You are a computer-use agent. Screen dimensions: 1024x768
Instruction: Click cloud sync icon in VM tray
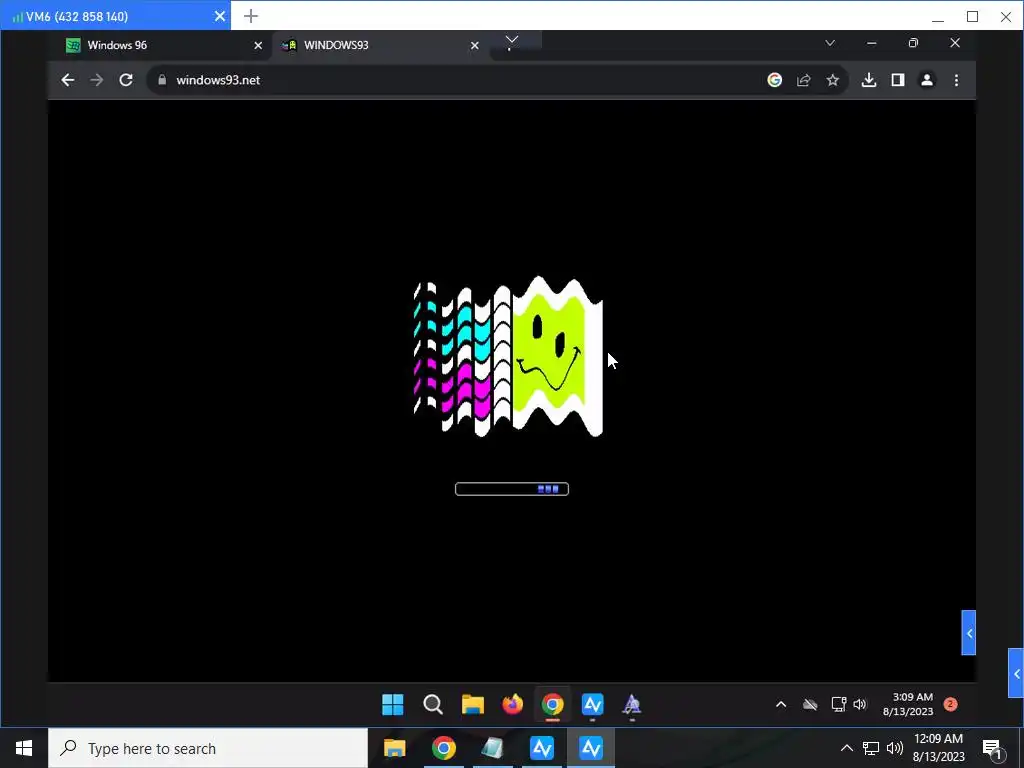point(810,704)
